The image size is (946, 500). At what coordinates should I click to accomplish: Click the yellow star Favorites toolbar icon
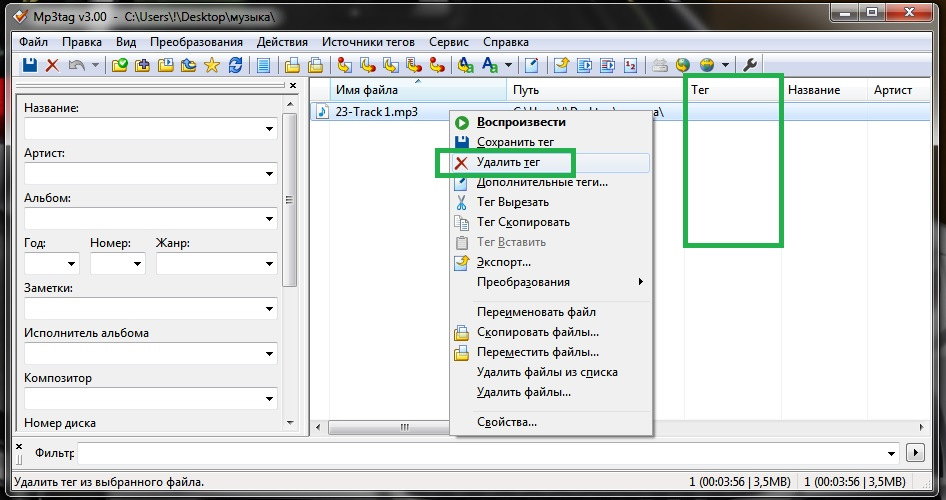(x=212, y=65)
